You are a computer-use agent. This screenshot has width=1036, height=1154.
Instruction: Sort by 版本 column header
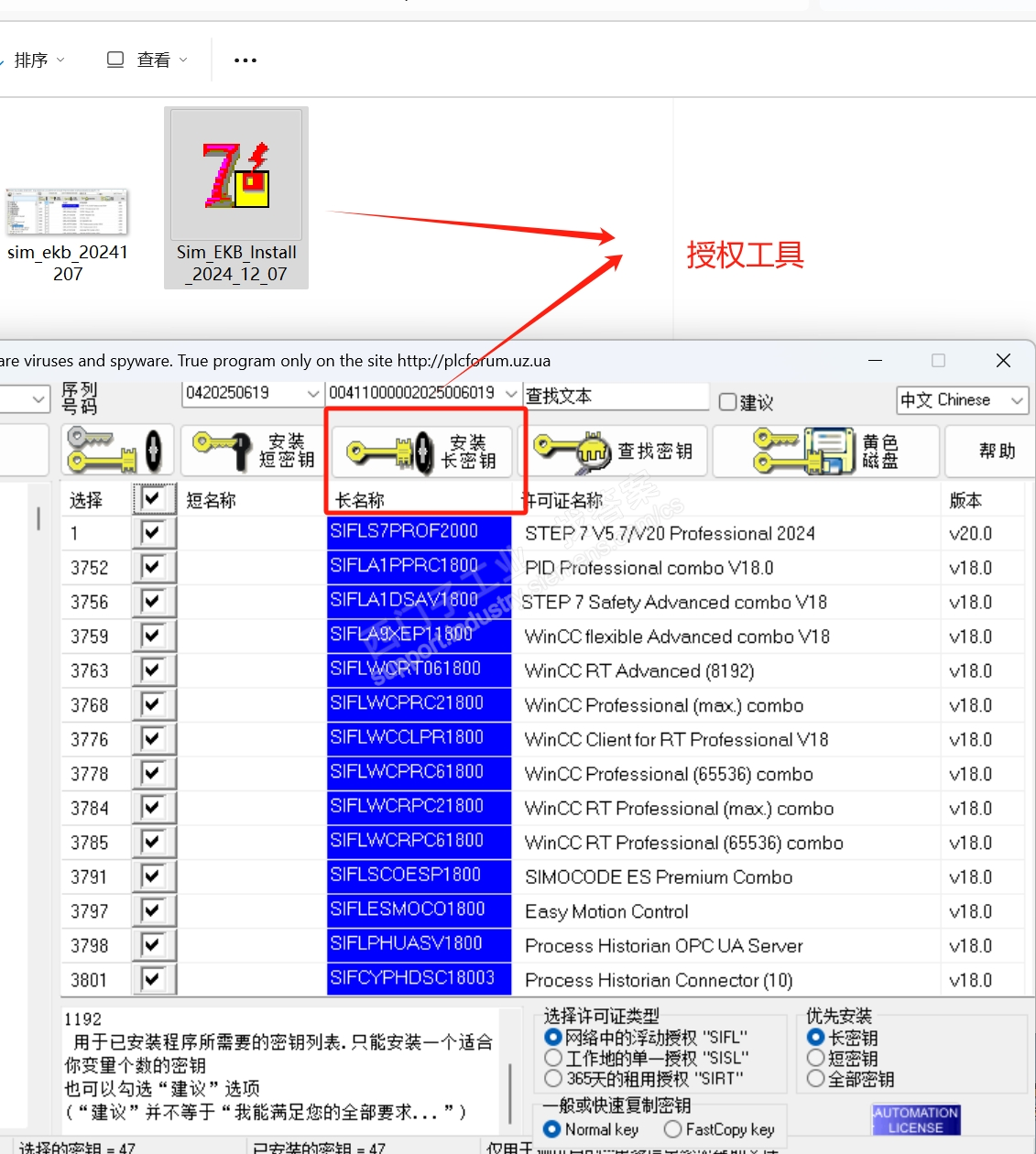965,500
